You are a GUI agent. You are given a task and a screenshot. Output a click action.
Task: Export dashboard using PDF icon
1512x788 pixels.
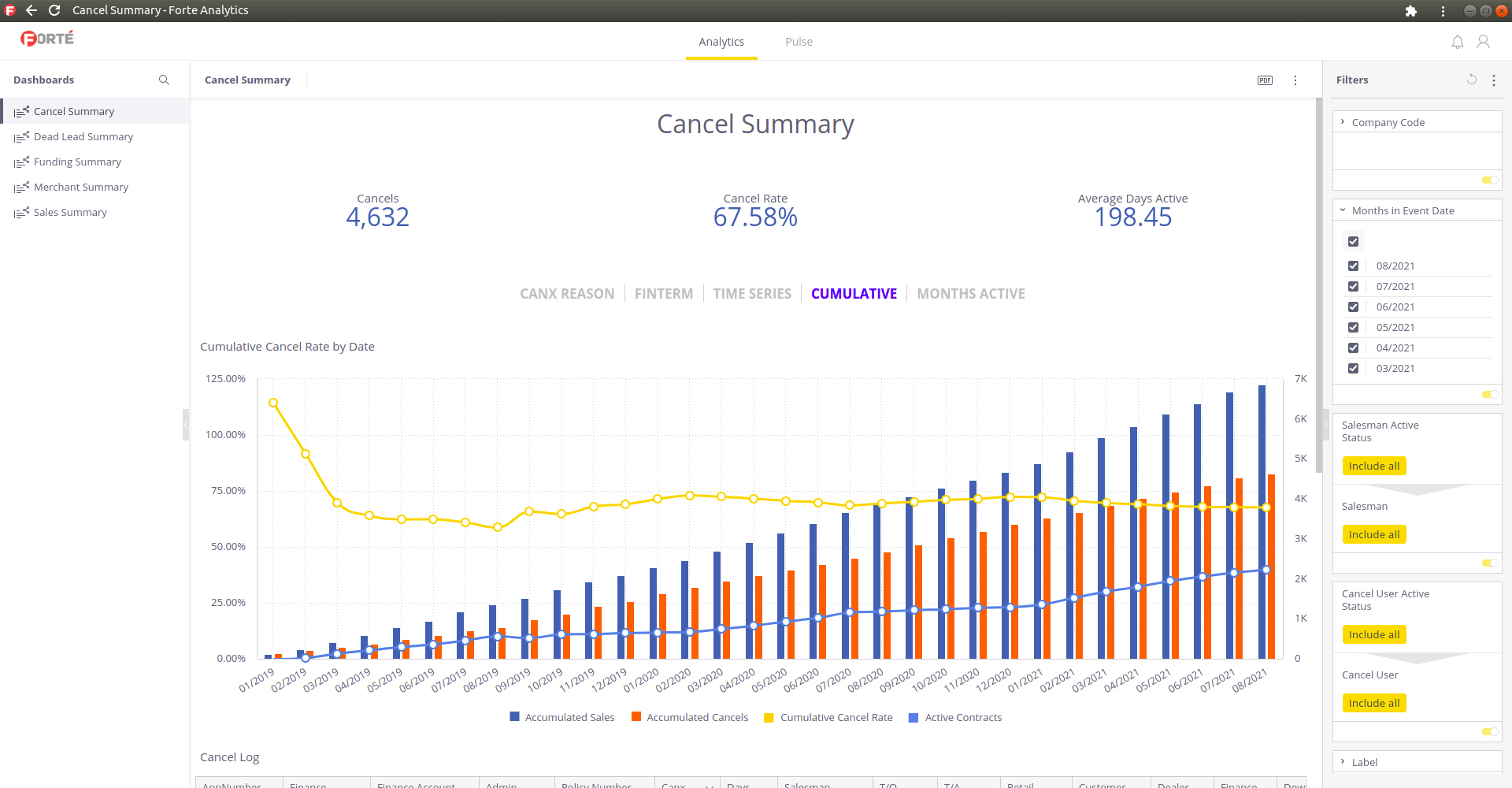coord(1265,80)
